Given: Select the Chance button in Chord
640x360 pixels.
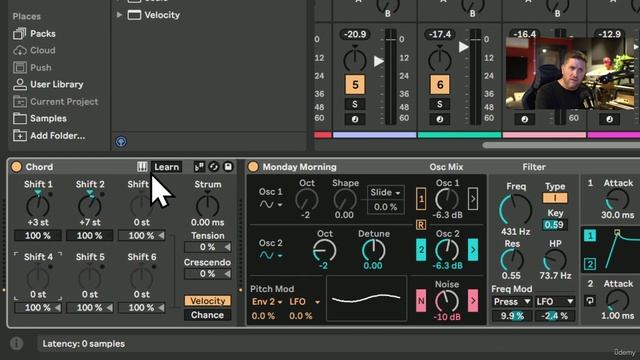Looking at the screenshot, I should coord(208,315).
